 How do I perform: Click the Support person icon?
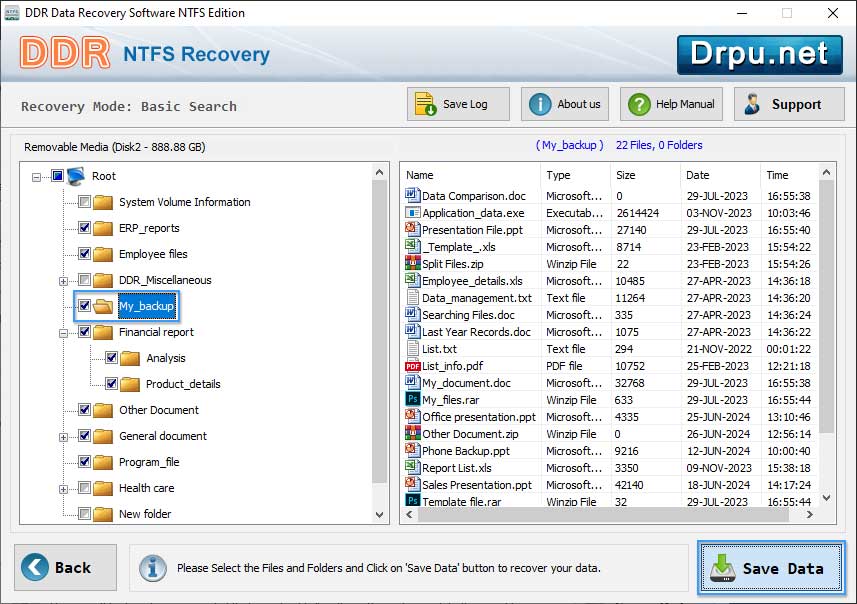point(752,104)
